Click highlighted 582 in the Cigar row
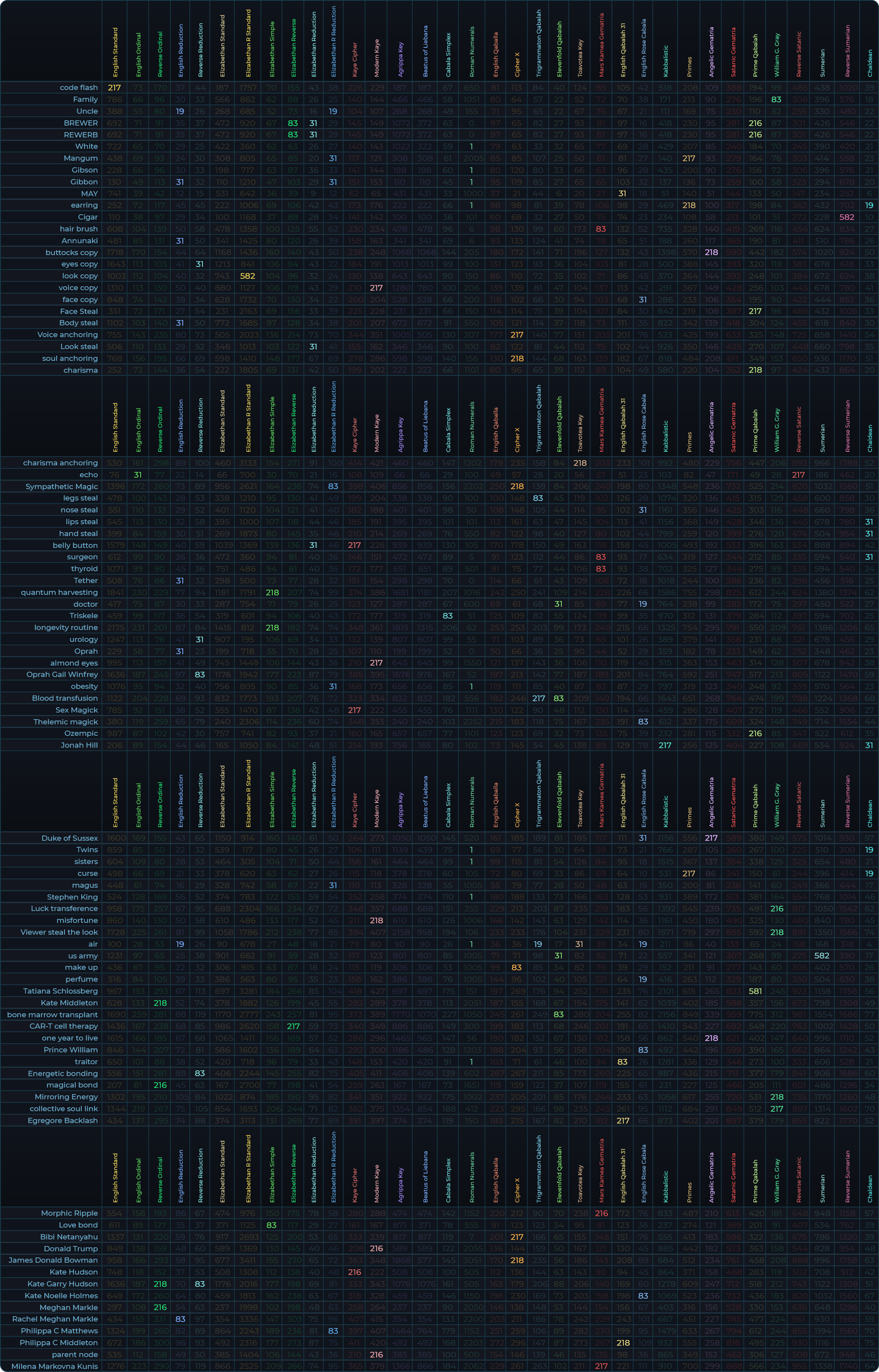Viewport: 879px width, 1372px height. tap(847, 217)
